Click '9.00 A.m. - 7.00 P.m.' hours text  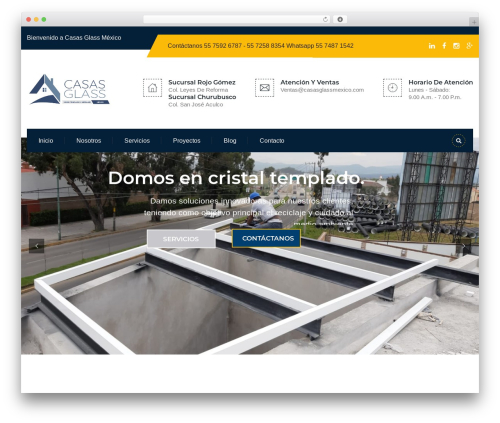click(435, 97)
